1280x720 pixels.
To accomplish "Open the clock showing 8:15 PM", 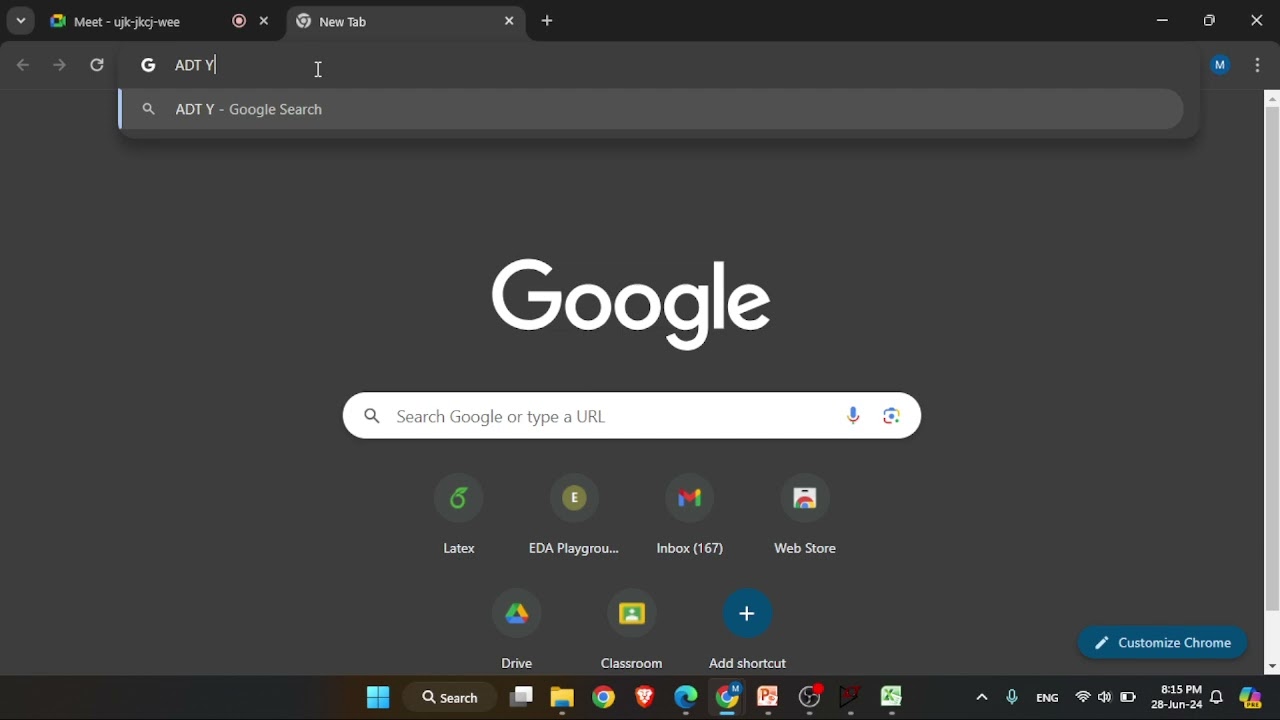I will click(x=1177, y=698).
